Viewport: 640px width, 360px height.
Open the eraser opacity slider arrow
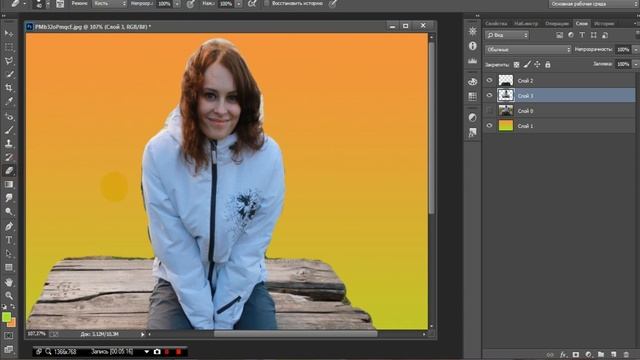pyautogui.click(x=177, y=4)
